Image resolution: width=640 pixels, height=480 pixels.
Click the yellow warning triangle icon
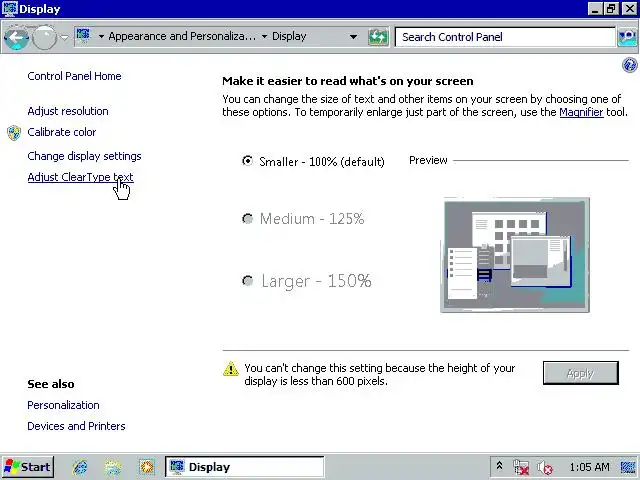click(x=231, y=369)
